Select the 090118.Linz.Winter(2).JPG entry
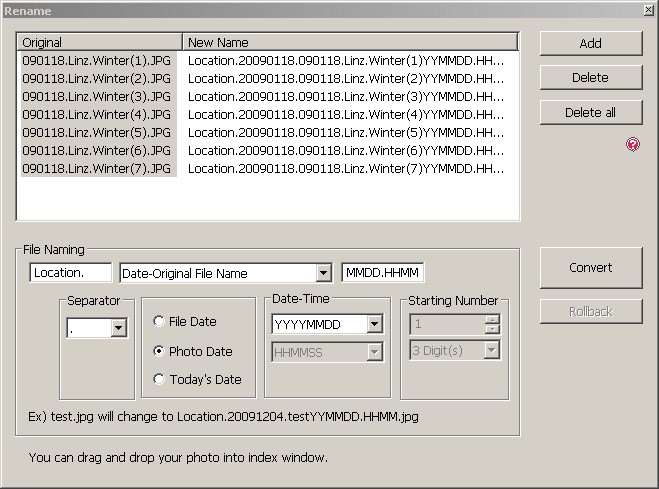This screenshot has width=659, height=489. point(97,79)
